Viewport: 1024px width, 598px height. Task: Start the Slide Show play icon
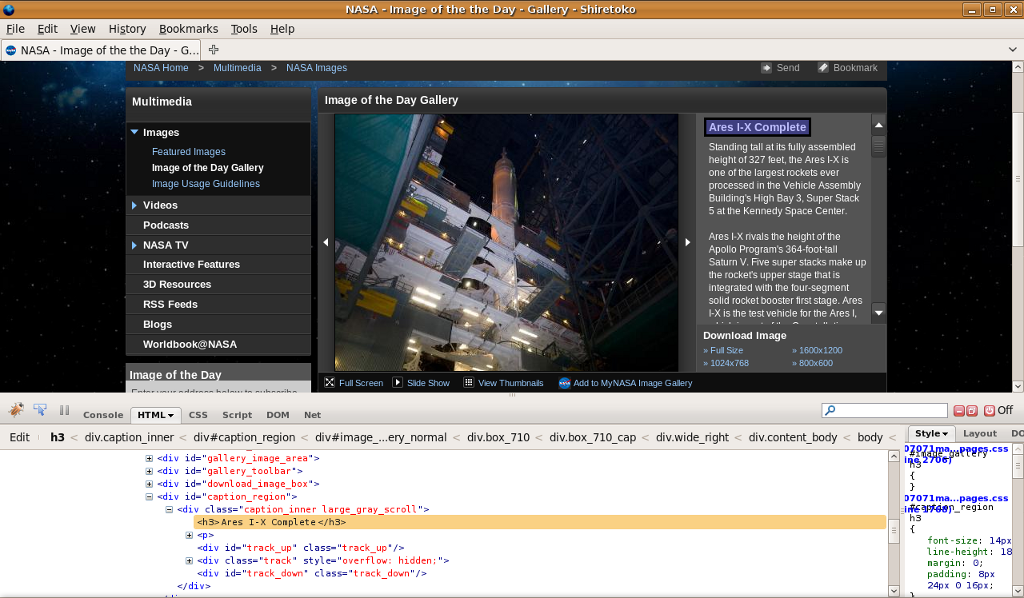(398, 383)
